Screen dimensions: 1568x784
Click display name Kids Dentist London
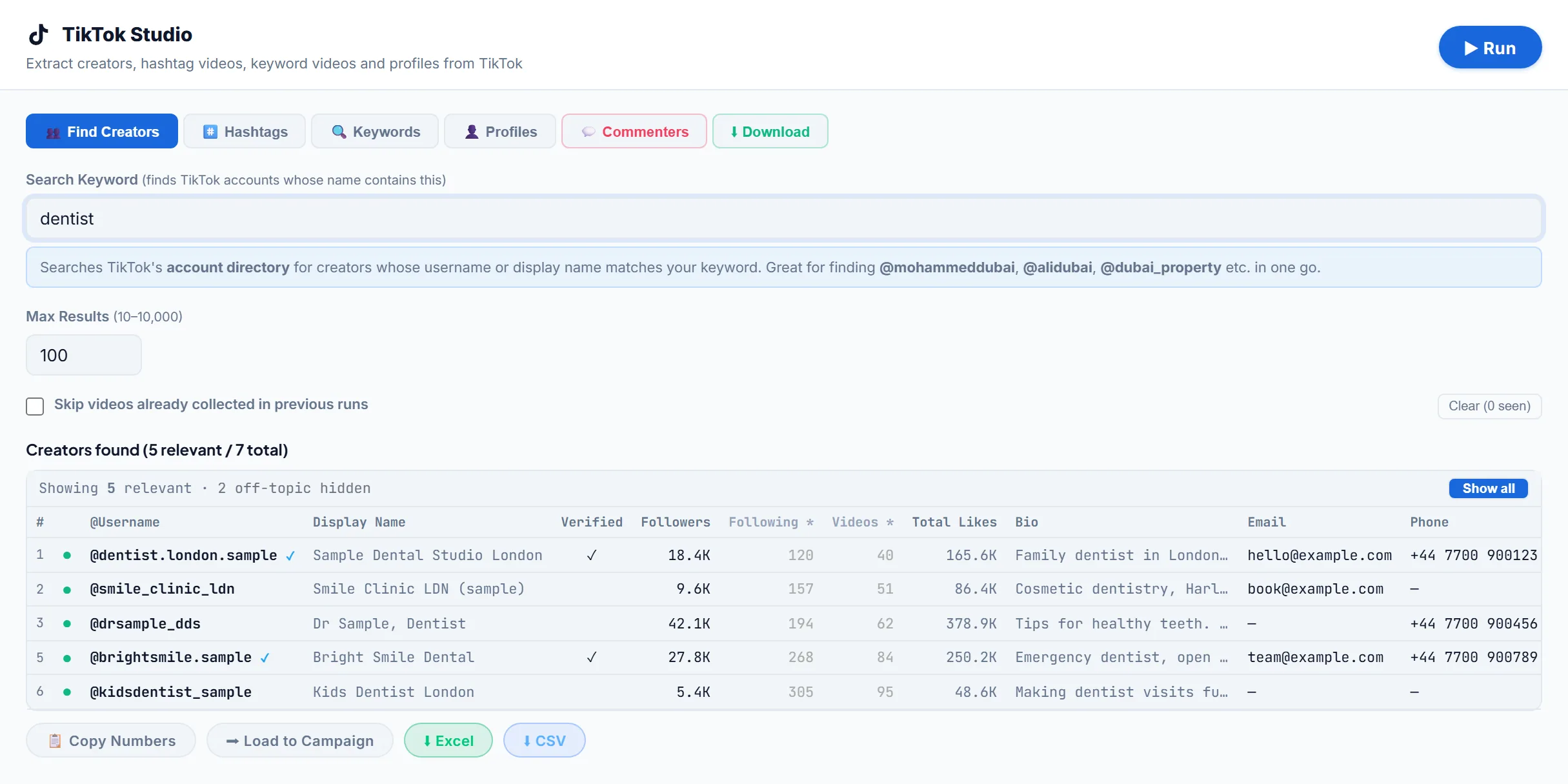pyautogui.click(x=394, y=692)
